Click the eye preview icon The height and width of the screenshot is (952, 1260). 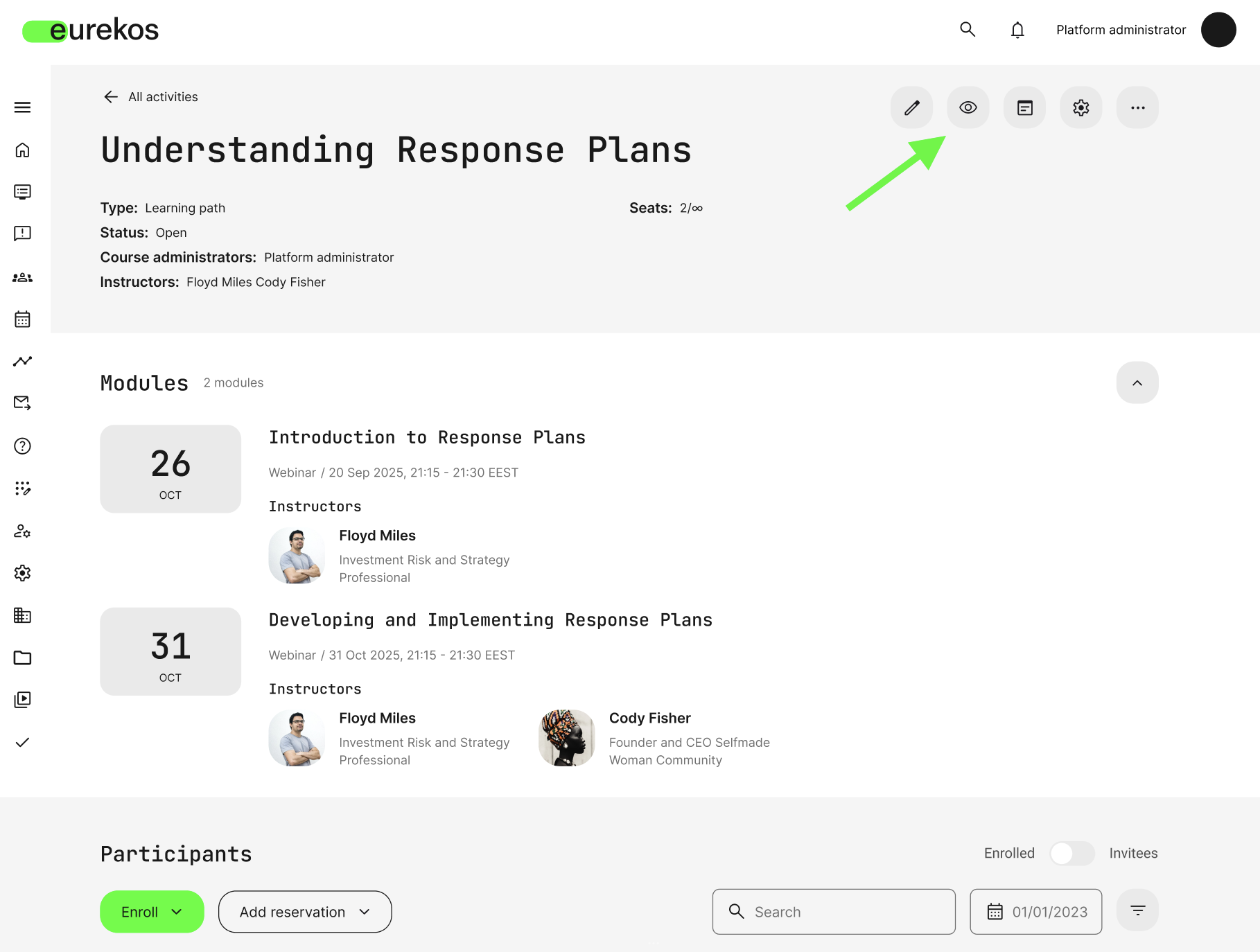pyautogui.click(x=968, y=107)
